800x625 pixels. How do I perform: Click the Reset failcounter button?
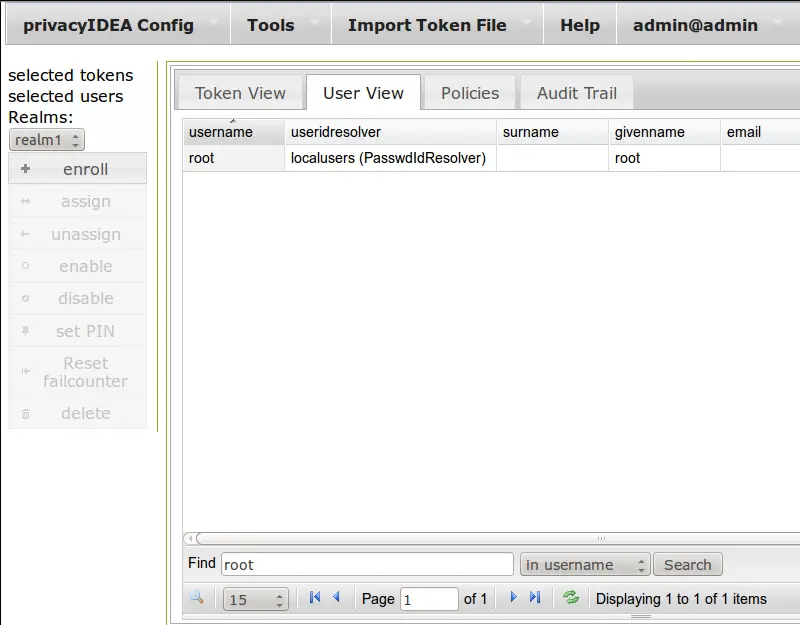78,372
